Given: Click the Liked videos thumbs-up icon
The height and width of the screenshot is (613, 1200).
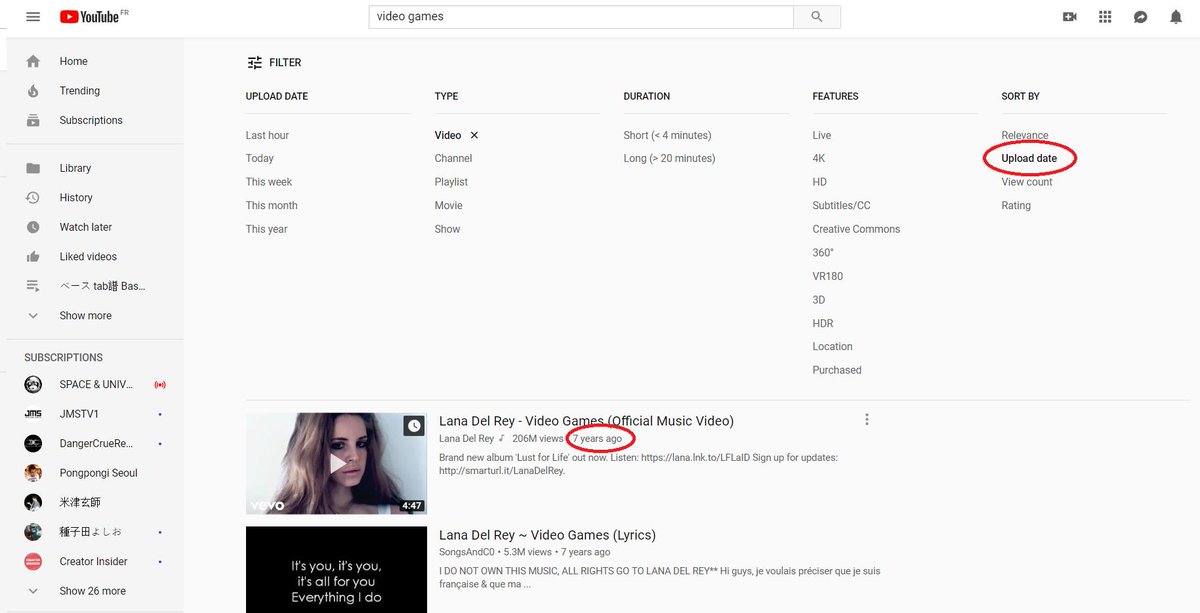Looking at the screenshot, I should tap(33, 257).
